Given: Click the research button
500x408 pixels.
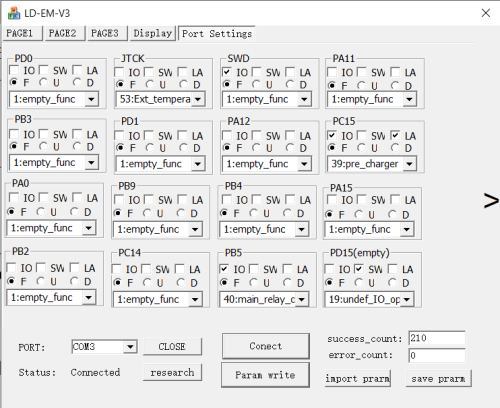Looking at the screenshot, I should coord(172,372).
